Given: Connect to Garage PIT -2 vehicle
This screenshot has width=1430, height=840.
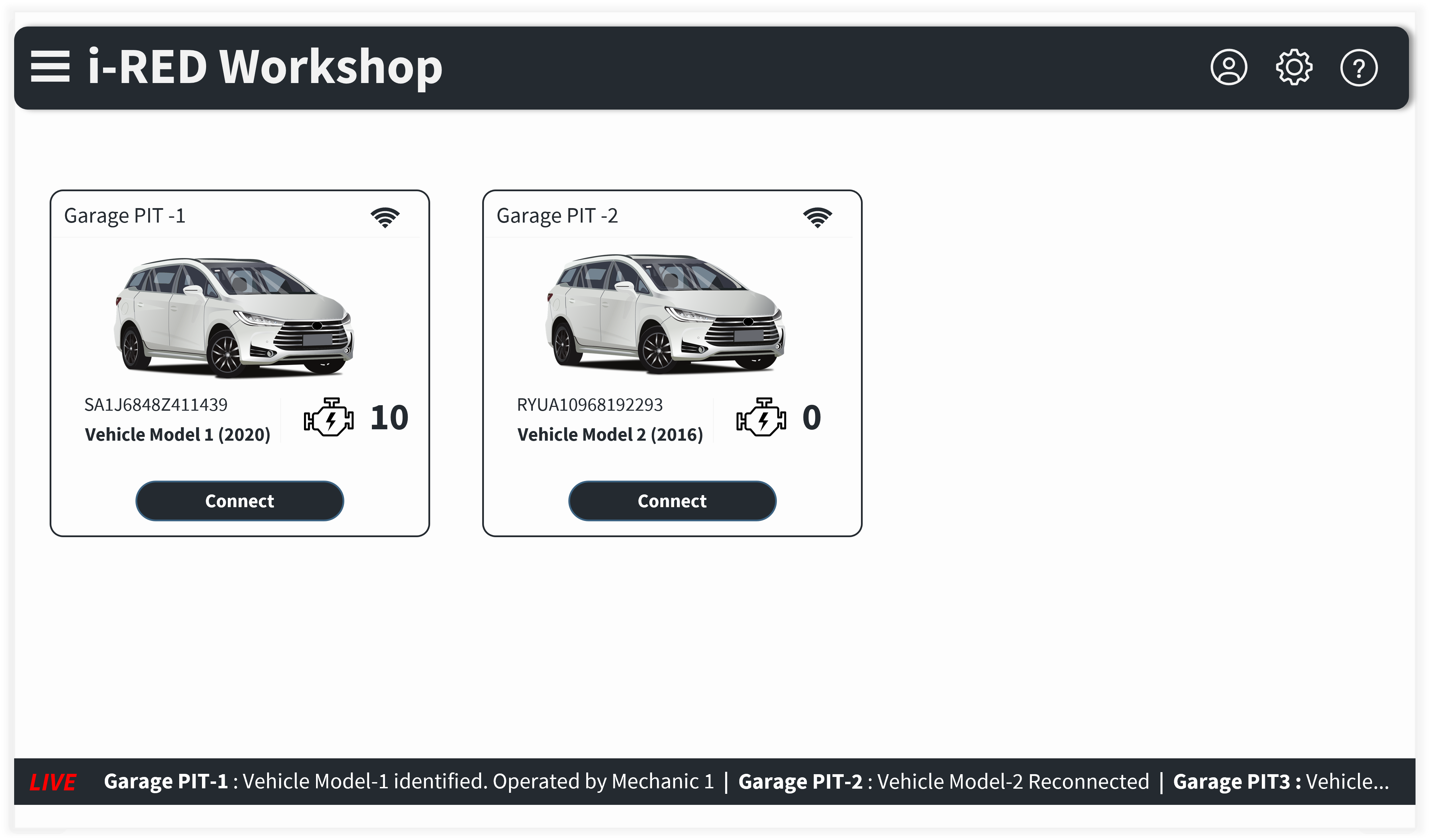Looking at the screenshot, I should coord(672,501).
